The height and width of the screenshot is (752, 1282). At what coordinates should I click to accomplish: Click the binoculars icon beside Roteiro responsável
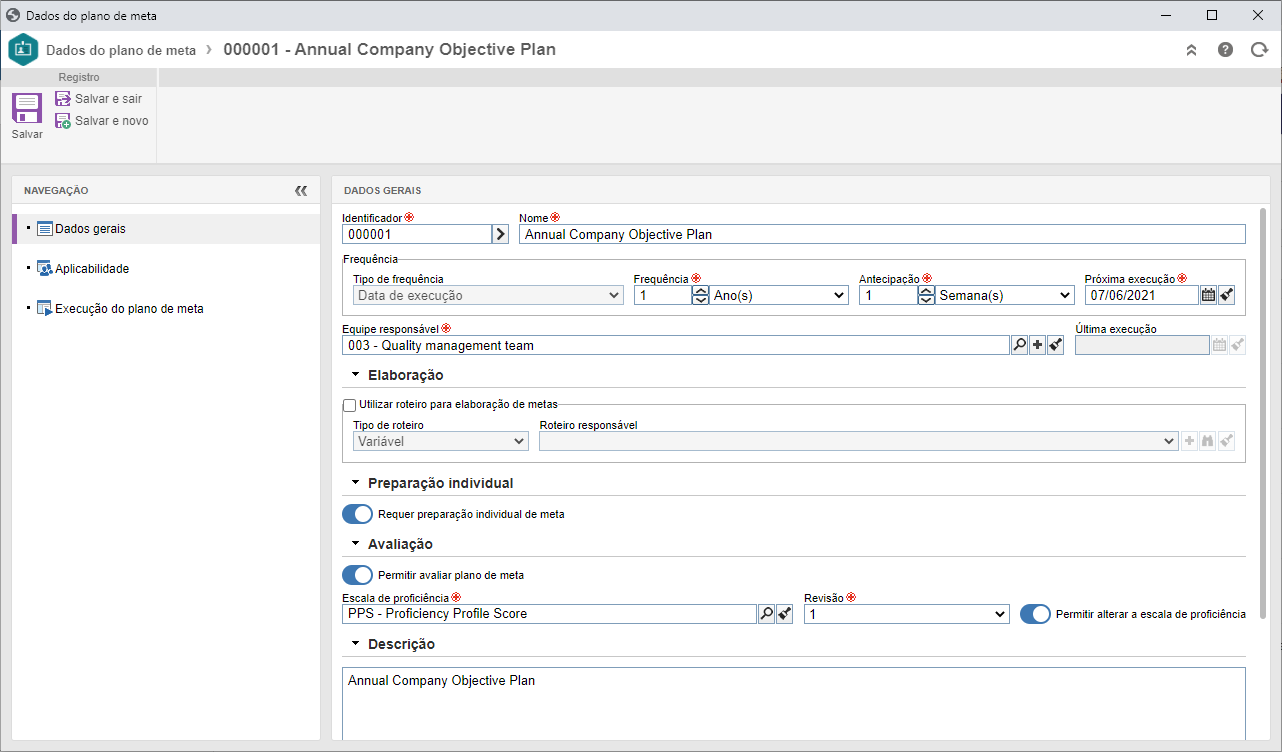pyautogui.click(x=1208, y=441)
